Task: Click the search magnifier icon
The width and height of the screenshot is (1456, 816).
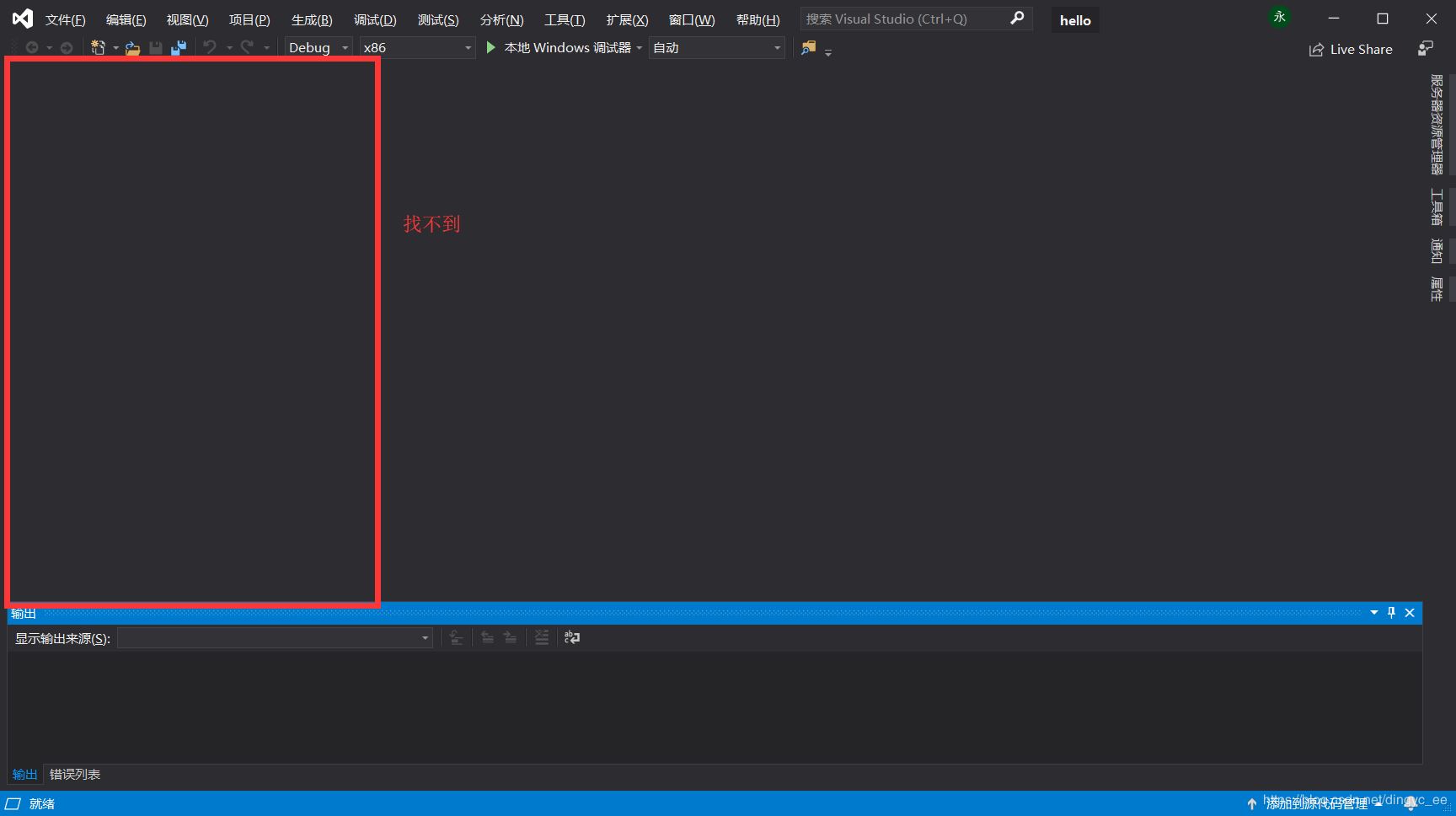Action: click(1018, 19)
